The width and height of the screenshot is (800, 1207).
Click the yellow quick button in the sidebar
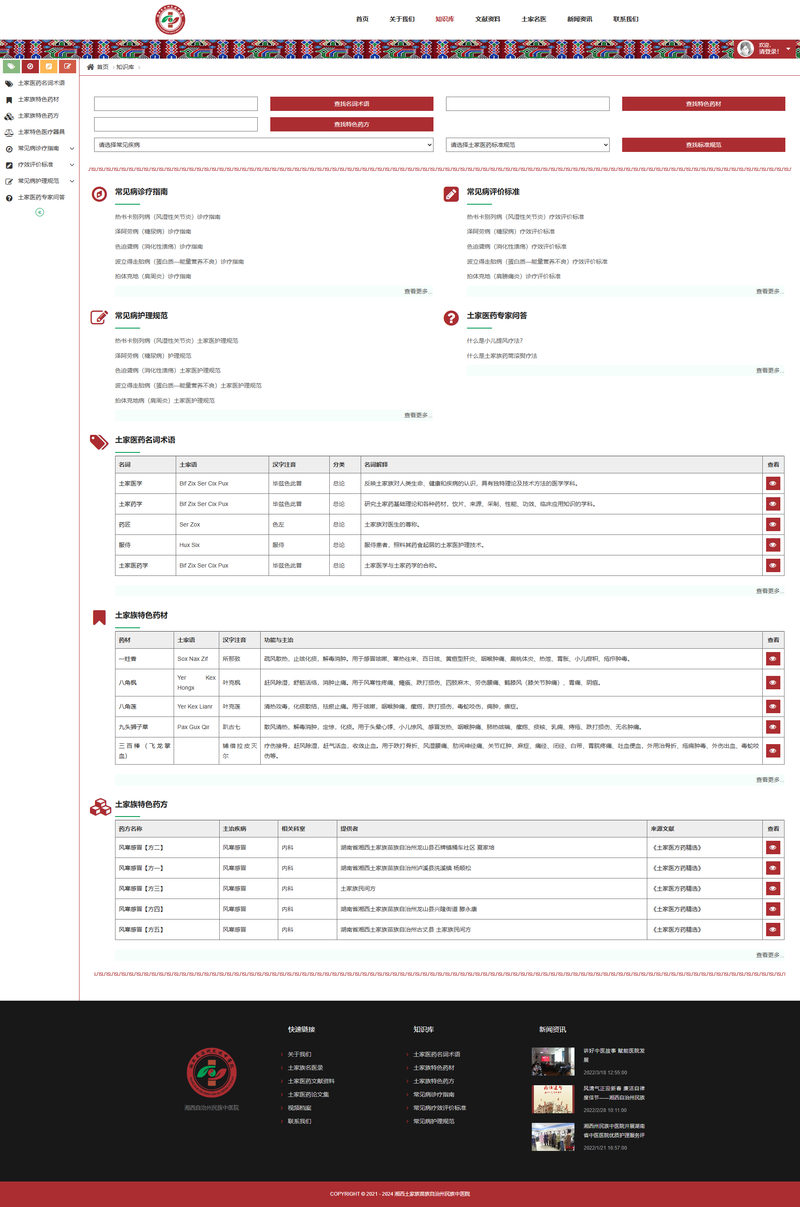click(x=48, y=66)
